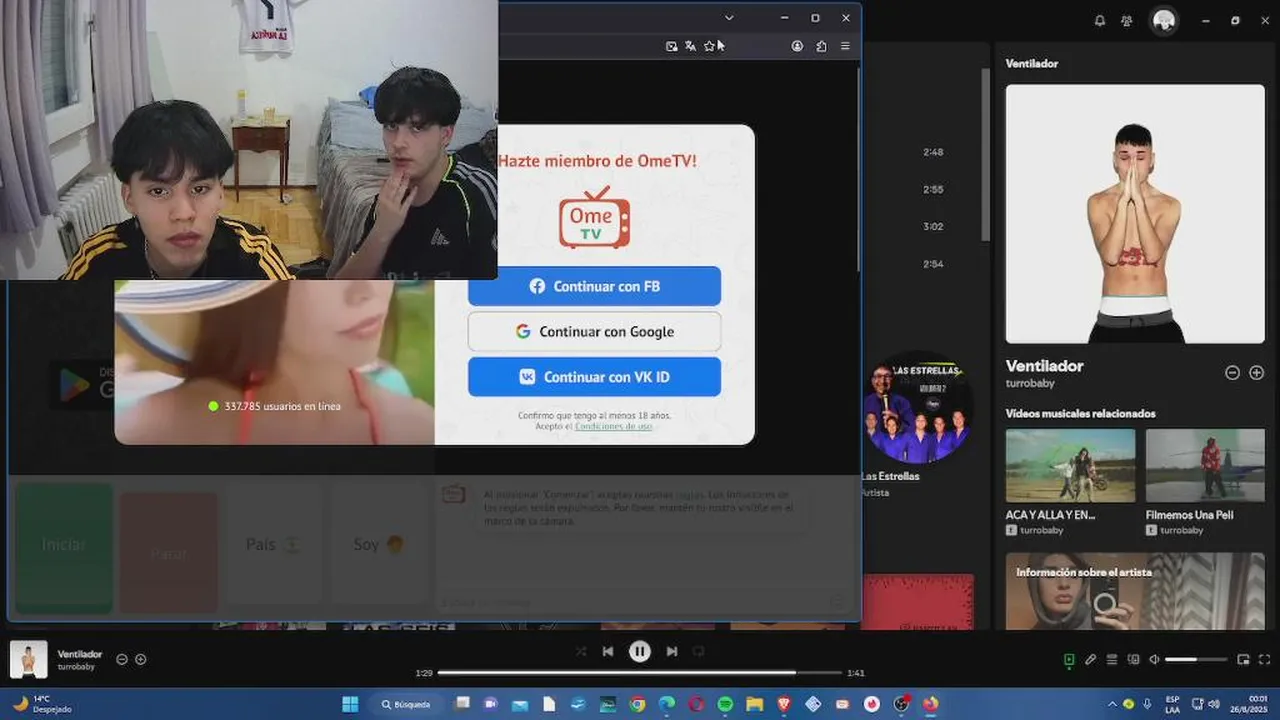The image size is (1280, 720).
Task: Open the Windows Start menu
Action: tap(350, 704)
